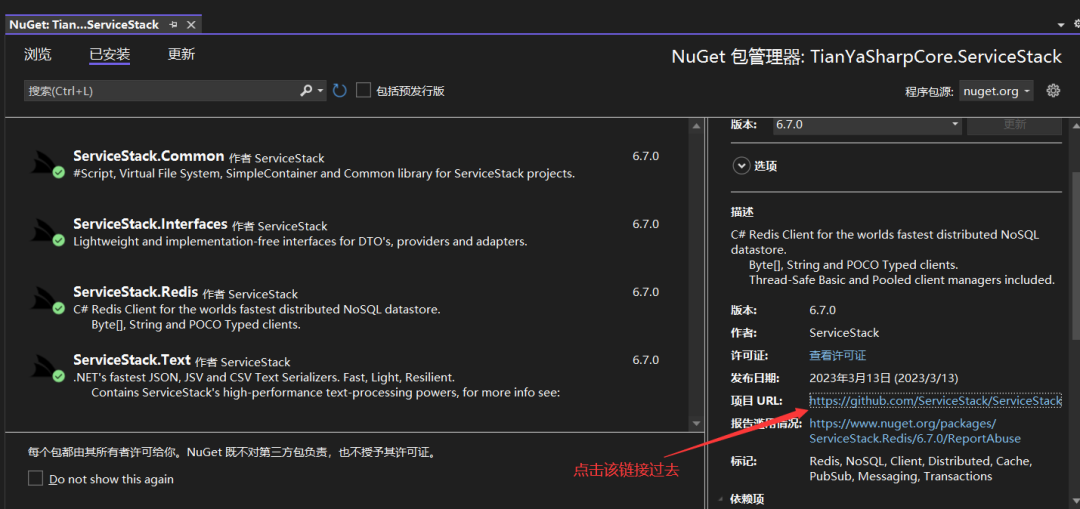Expand the 依赖项 section
The width and height of the screenshot is (1080, 509).
(720, 499)
